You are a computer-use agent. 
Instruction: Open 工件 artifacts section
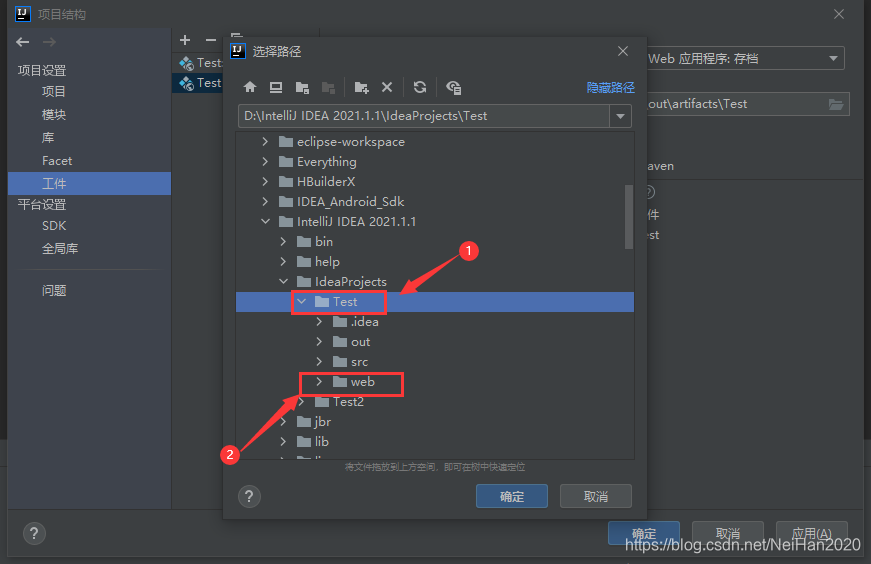(x=89, y=183)
